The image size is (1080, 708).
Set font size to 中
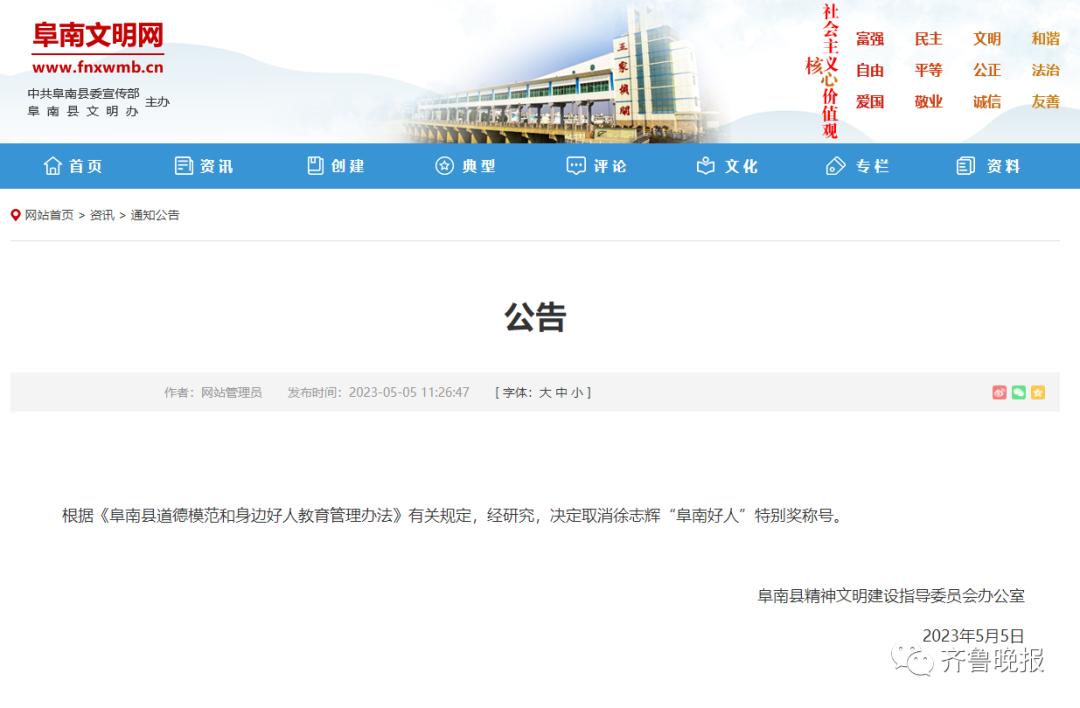(x=561, y=393)
